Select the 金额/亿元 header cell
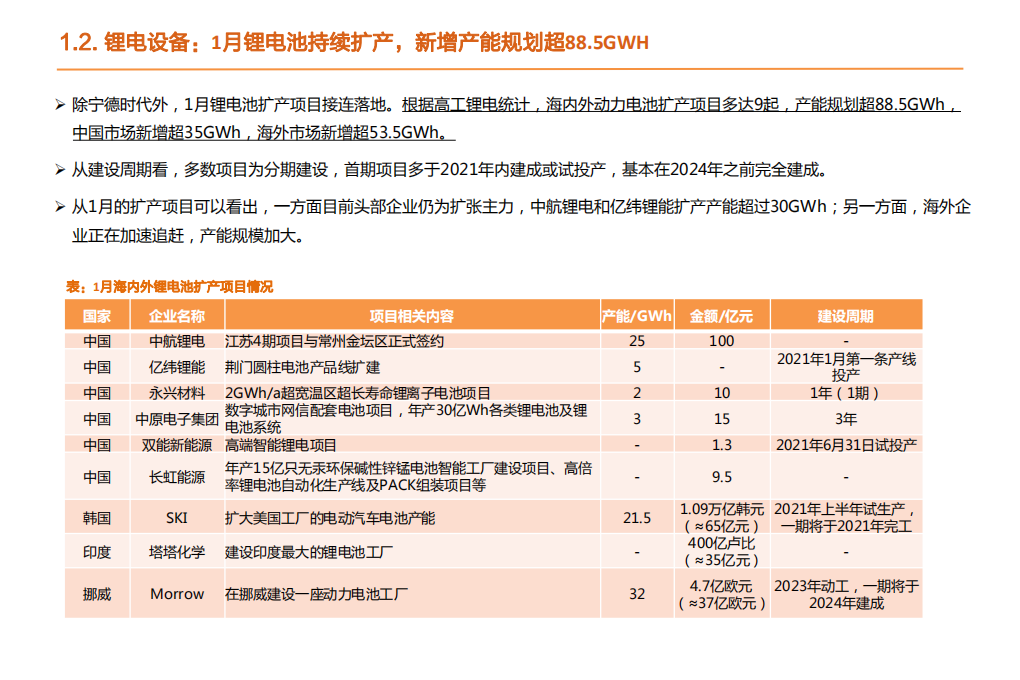Screen dimensions: 1020x680 721,314
